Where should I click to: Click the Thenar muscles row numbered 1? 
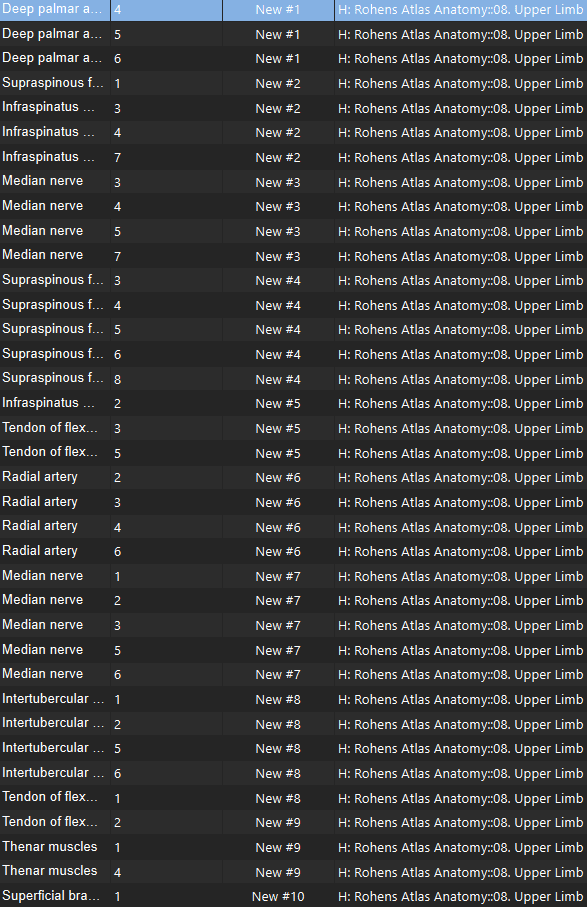coord(293,847)
